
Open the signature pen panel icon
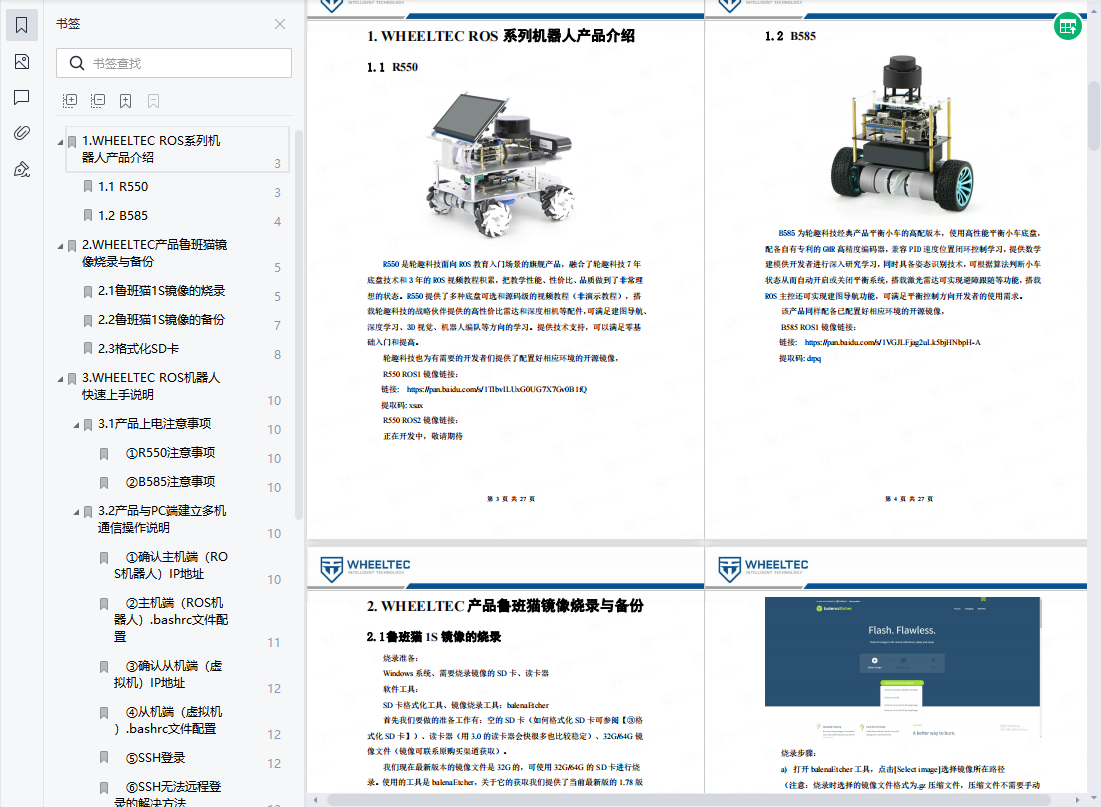click(22, 169)
